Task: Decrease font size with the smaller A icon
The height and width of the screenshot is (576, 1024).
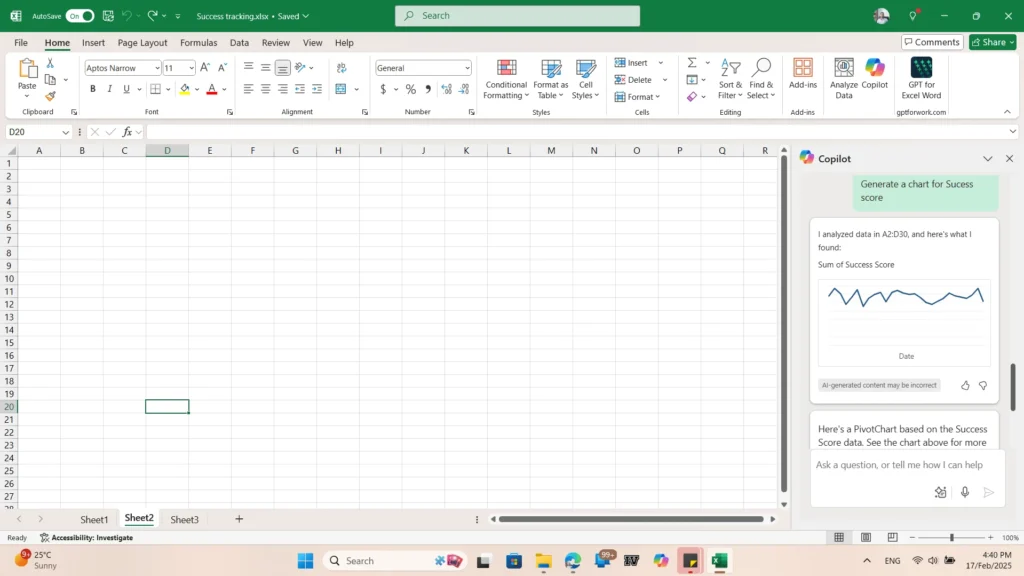Action: [x=222, y=67]
